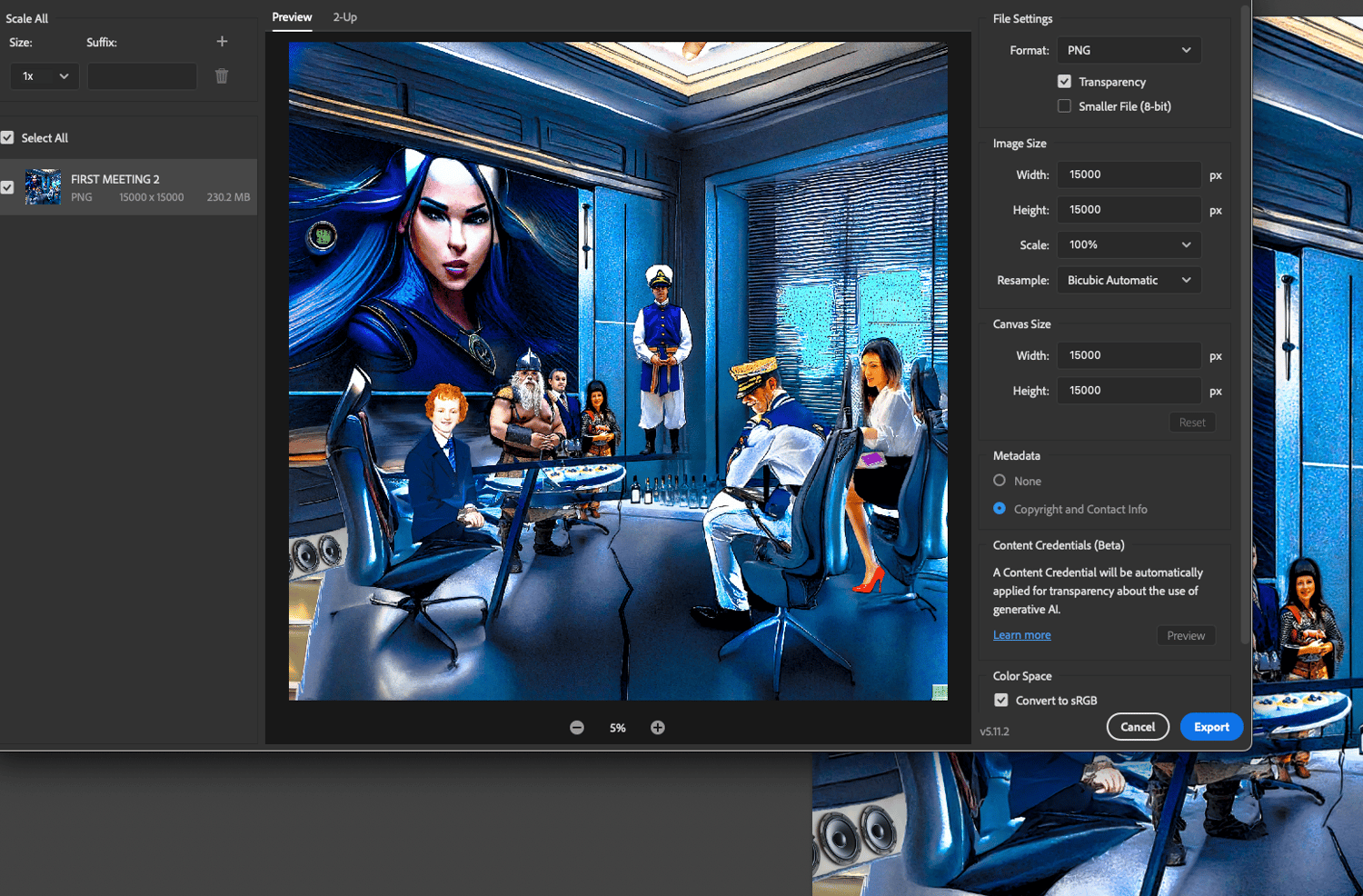Uncheck the FIRST MEETING 2 asset checkbox
Viewport: 1363px width, 896px height.
(7, 187)
